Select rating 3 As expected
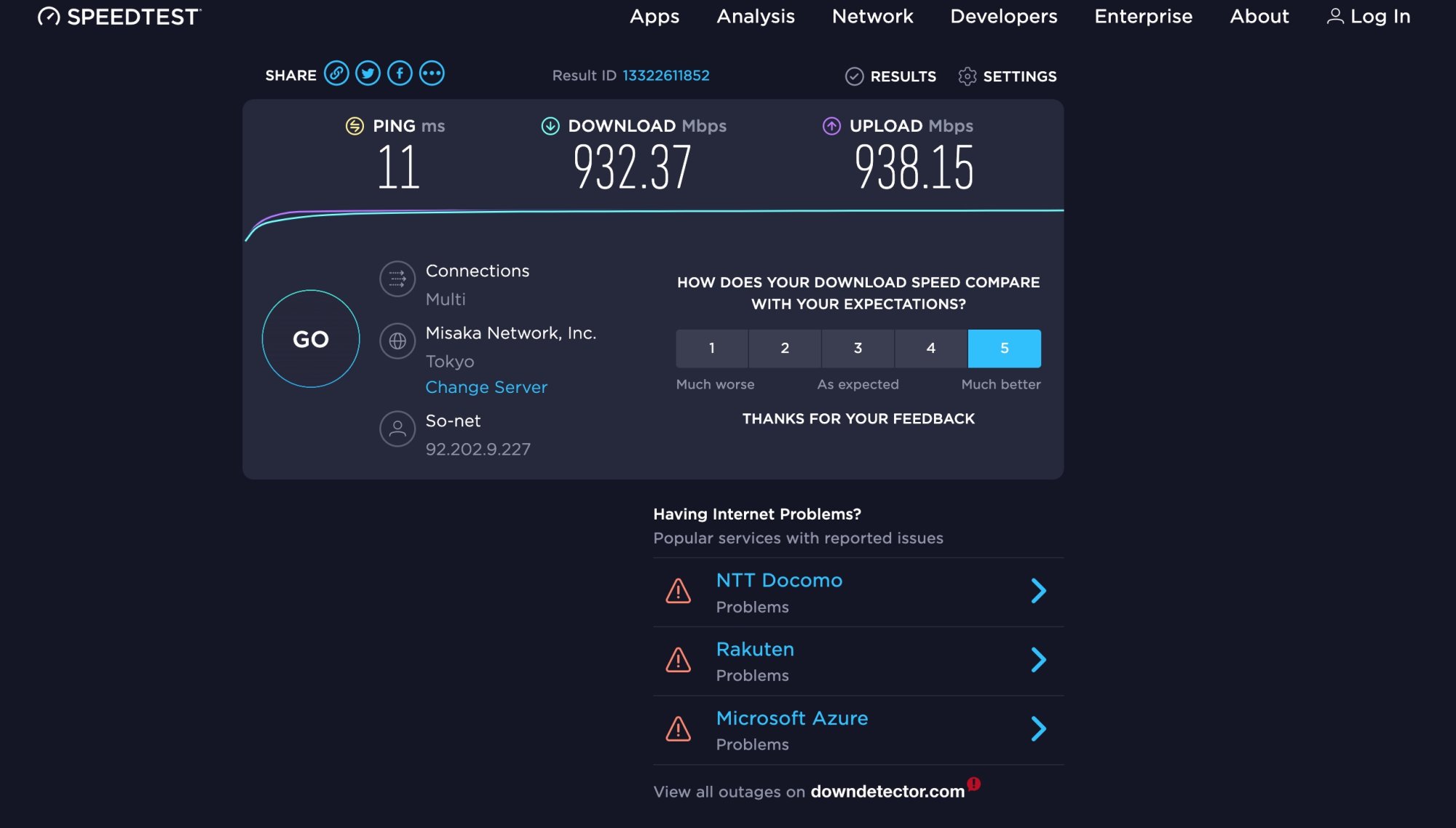Image resolution: width=1456 pixels, height=828 pixels. coord(858,349)
